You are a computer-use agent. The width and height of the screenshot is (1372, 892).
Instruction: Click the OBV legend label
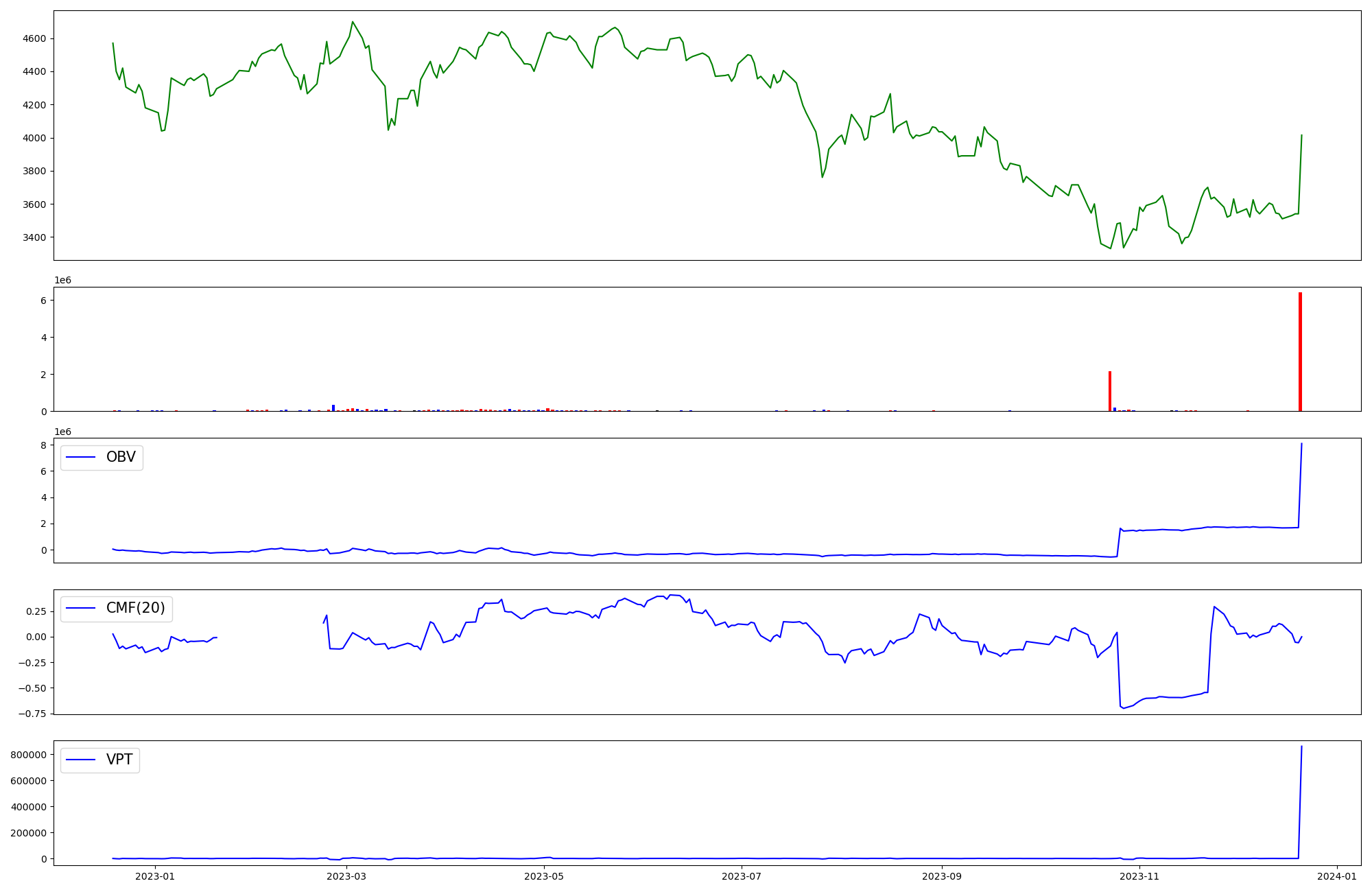121,457
